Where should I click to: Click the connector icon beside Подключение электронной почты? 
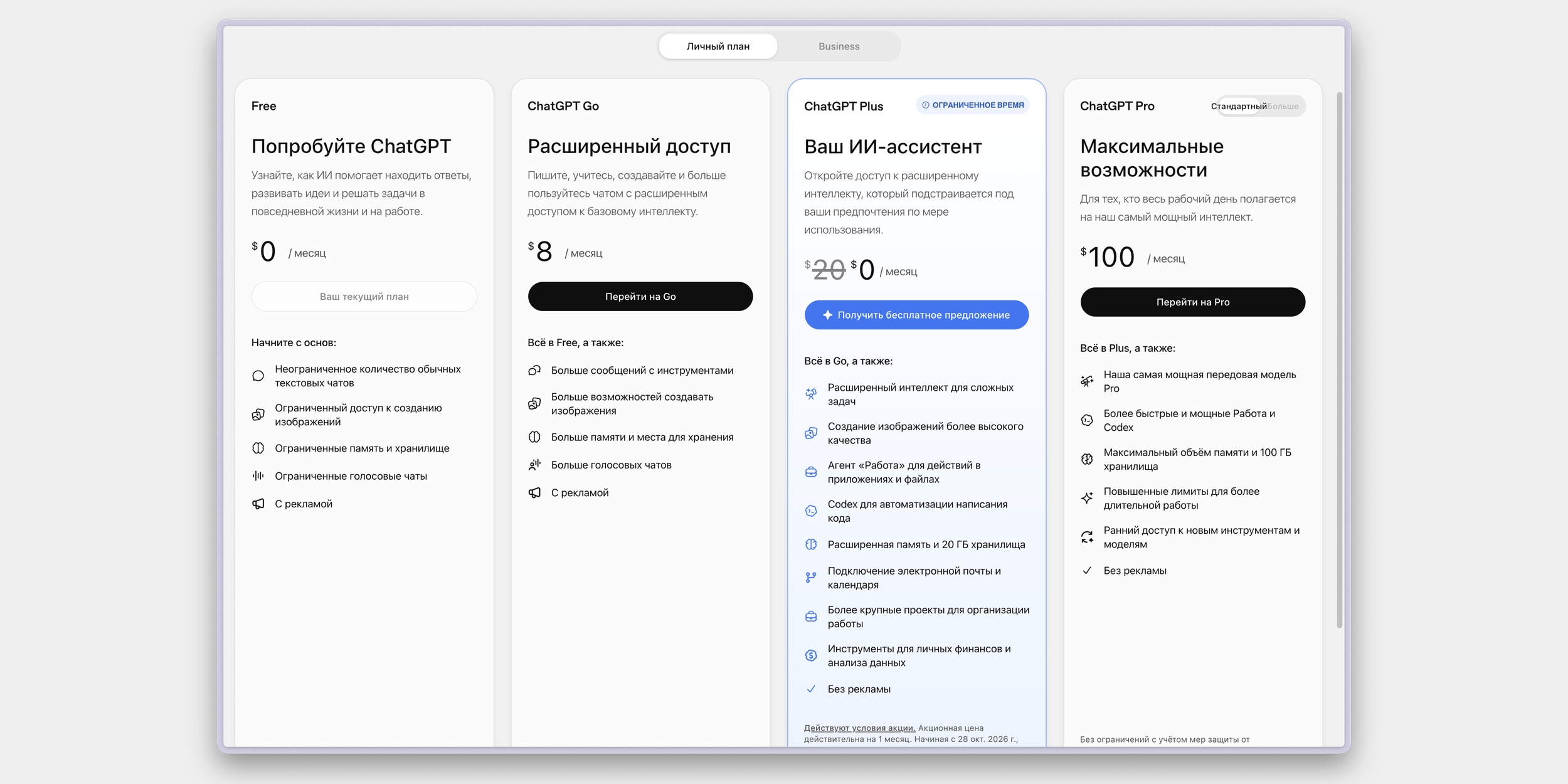[811, 577]
